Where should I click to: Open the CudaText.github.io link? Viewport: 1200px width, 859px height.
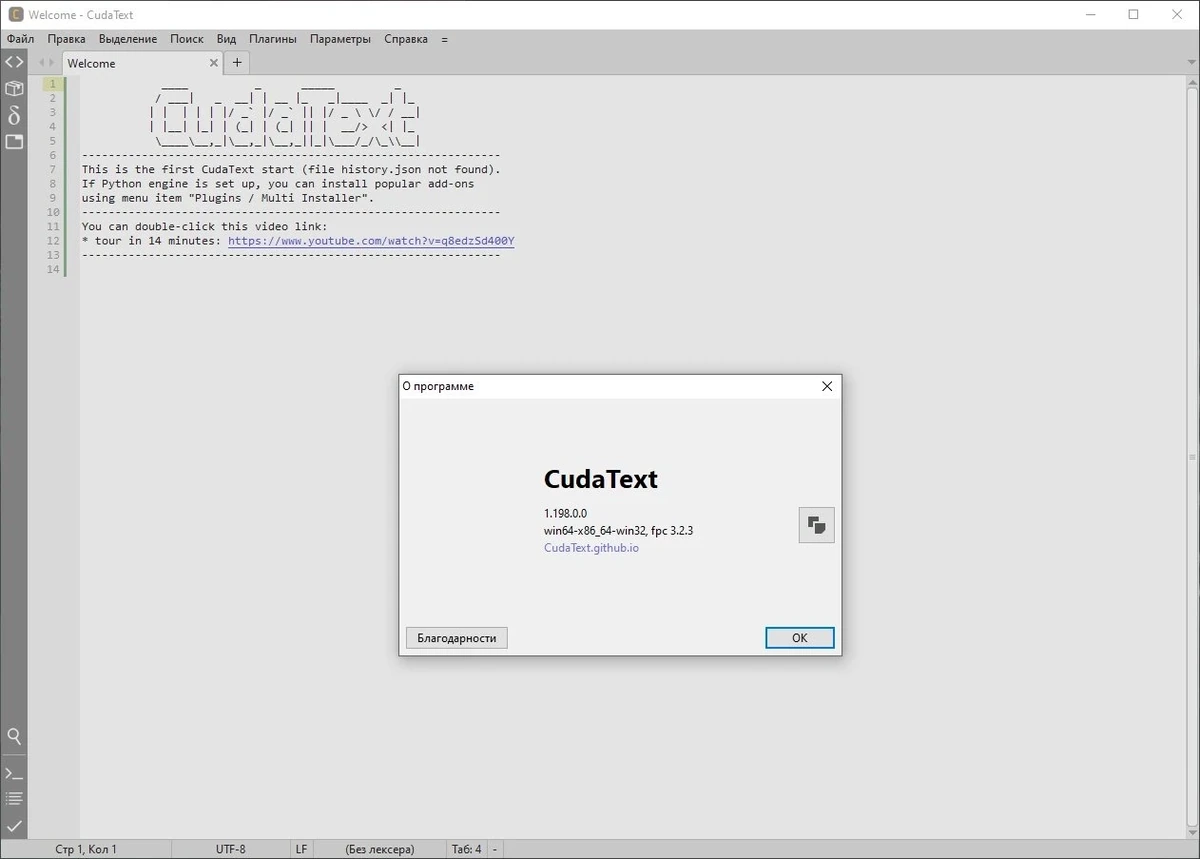coord(591,548)
